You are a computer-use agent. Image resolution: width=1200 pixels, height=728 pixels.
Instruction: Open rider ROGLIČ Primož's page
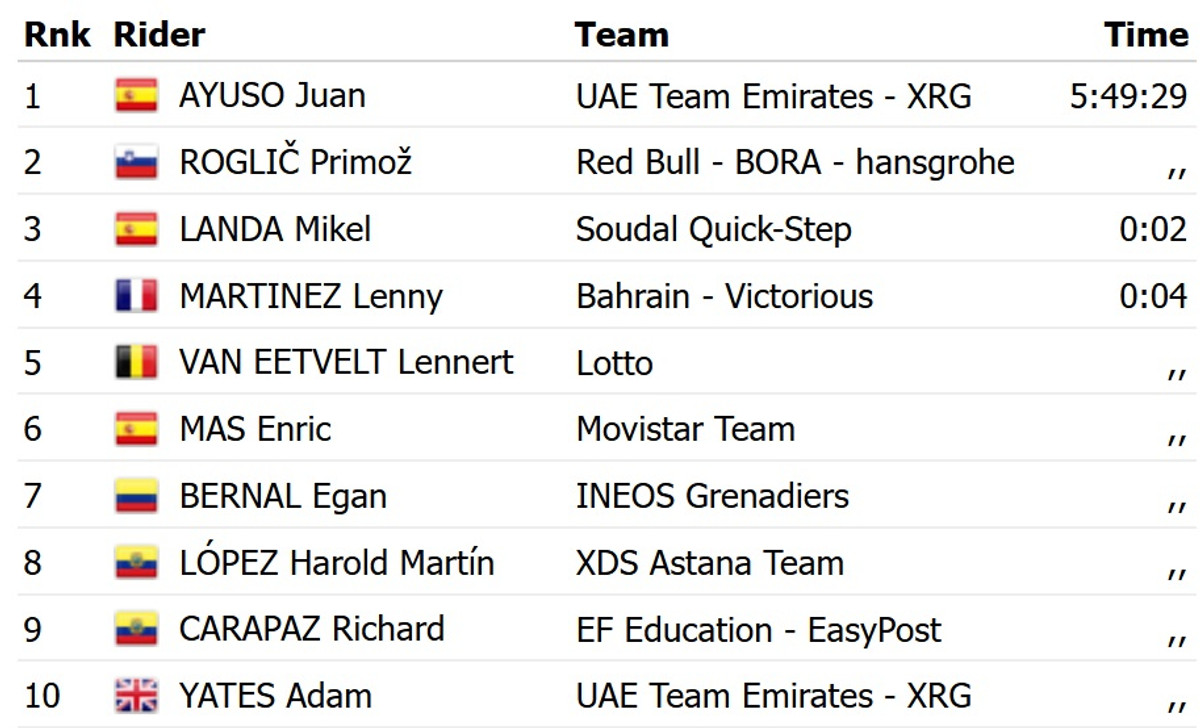pos(295,162)
